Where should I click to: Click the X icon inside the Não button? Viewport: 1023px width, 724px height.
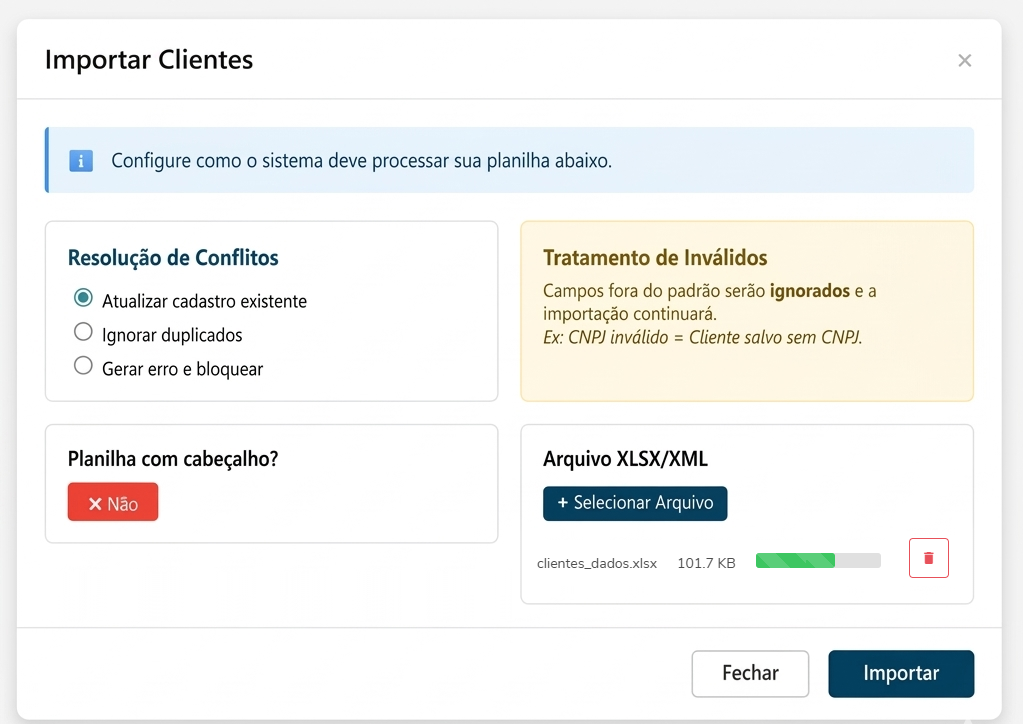[95, 504]
